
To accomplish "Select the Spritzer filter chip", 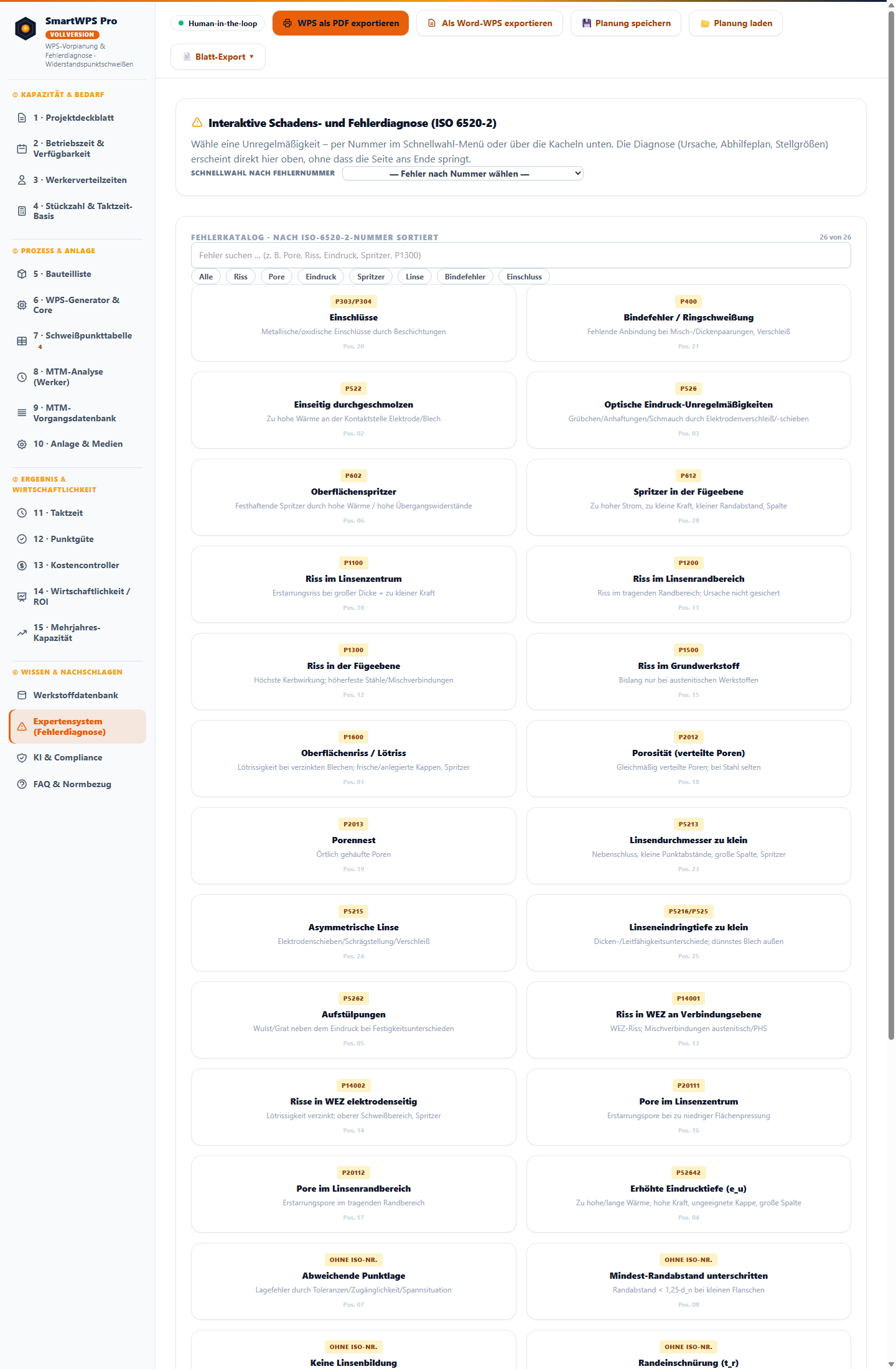I will pyautogui.click(x=371, y=276).
